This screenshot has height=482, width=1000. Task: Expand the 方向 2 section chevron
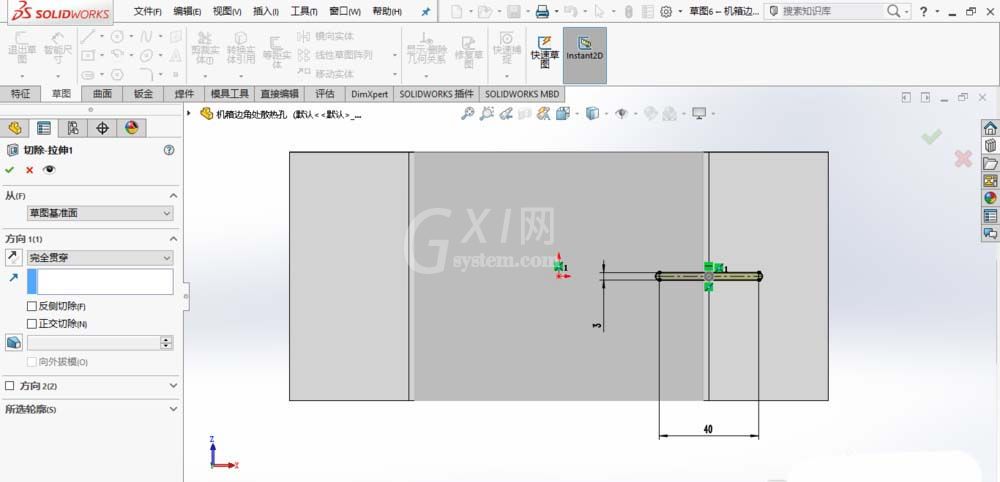point(173,386)
